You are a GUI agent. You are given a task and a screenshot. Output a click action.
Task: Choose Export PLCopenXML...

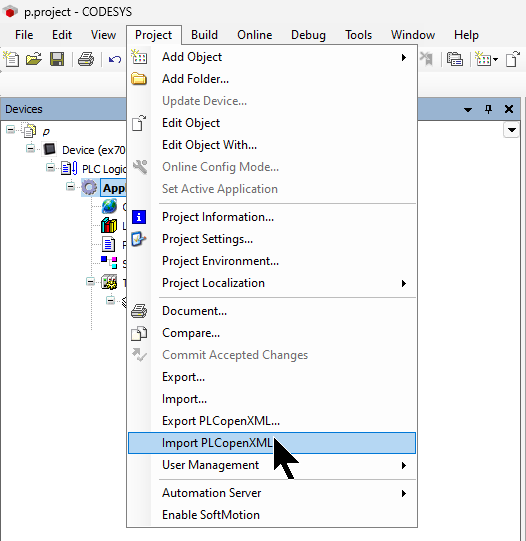(x=272, y=421)
